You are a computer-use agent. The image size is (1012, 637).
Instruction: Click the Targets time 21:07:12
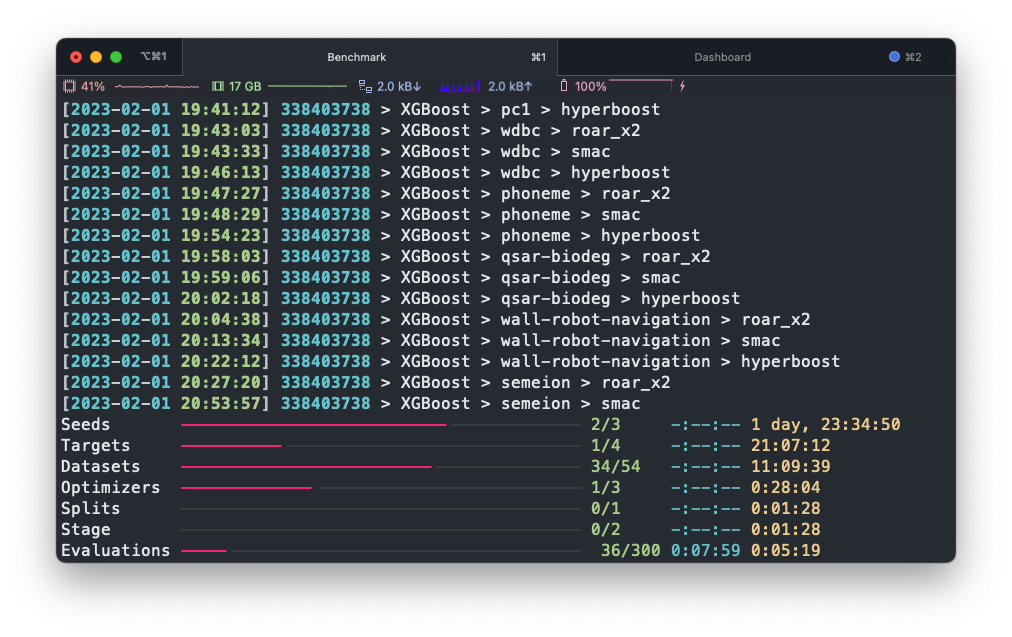791,445
